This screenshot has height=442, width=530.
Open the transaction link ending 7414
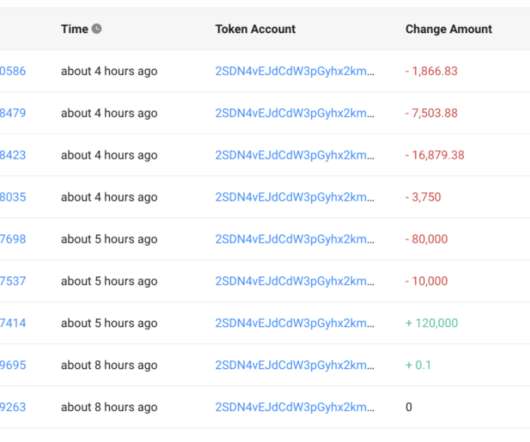(x=13, y=323)
